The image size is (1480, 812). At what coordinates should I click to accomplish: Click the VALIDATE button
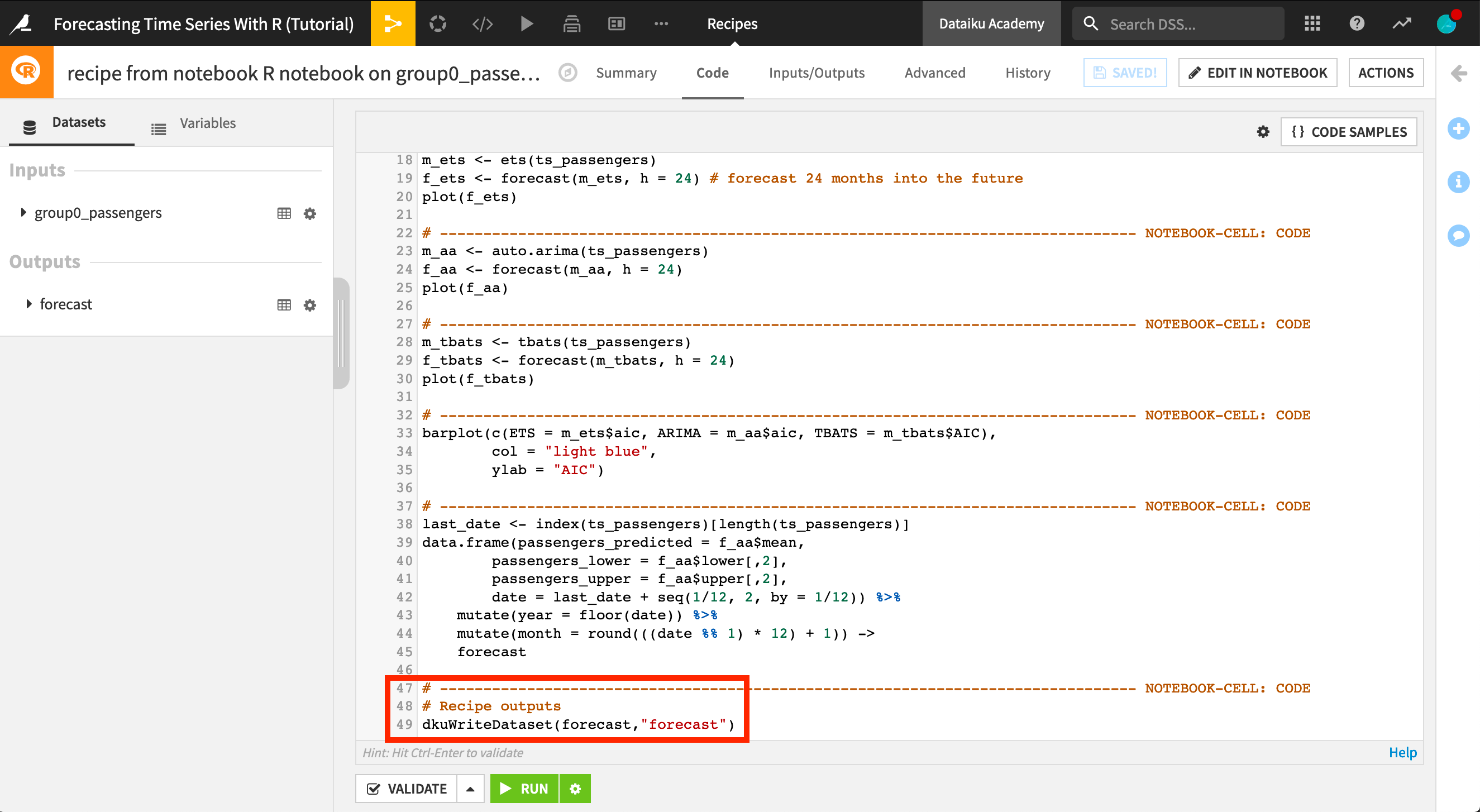coord(407,789)
